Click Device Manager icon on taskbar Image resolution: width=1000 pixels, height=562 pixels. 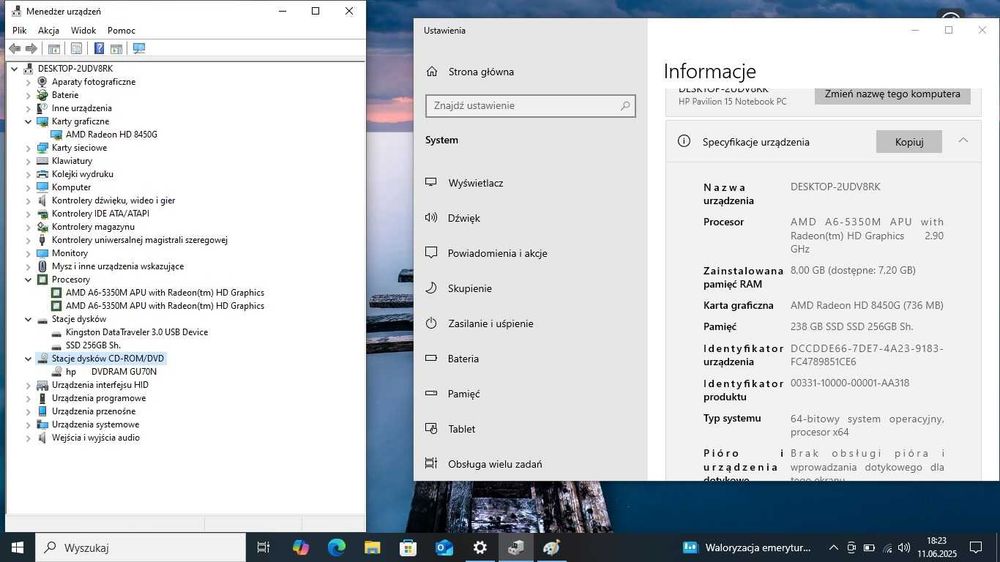tap(515, 547)
